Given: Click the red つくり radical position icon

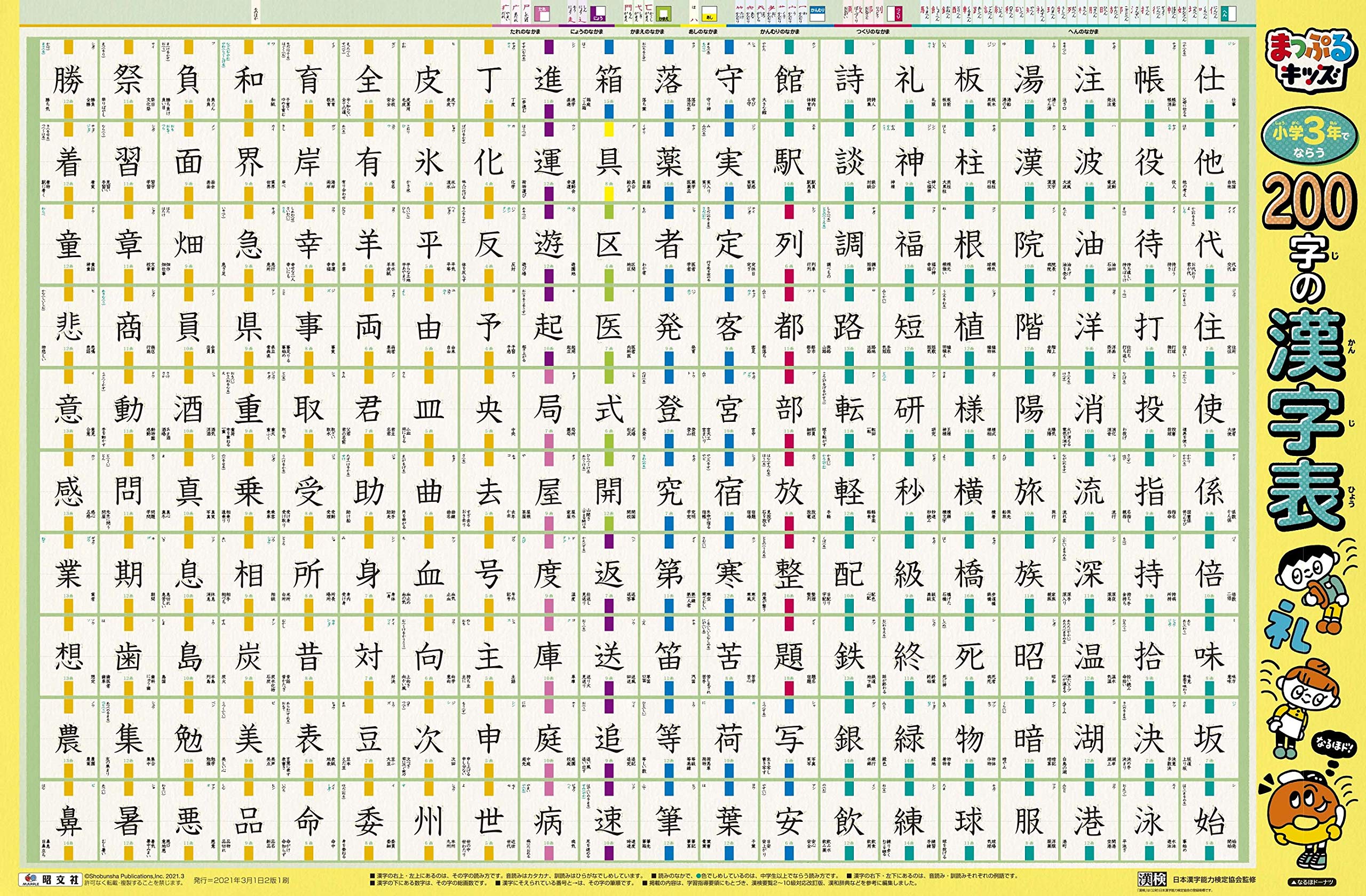Looking at the screenshot, I should click(894, 13).
